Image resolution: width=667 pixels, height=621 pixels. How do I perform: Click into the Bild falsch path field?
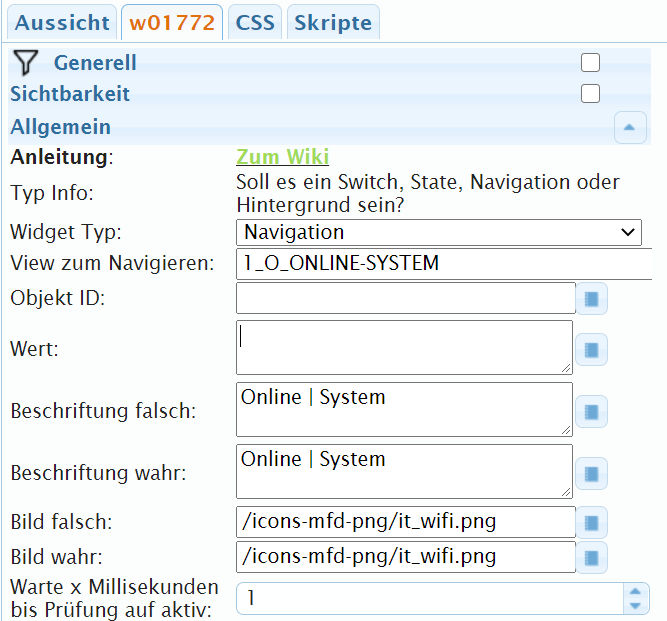(406, 521)
